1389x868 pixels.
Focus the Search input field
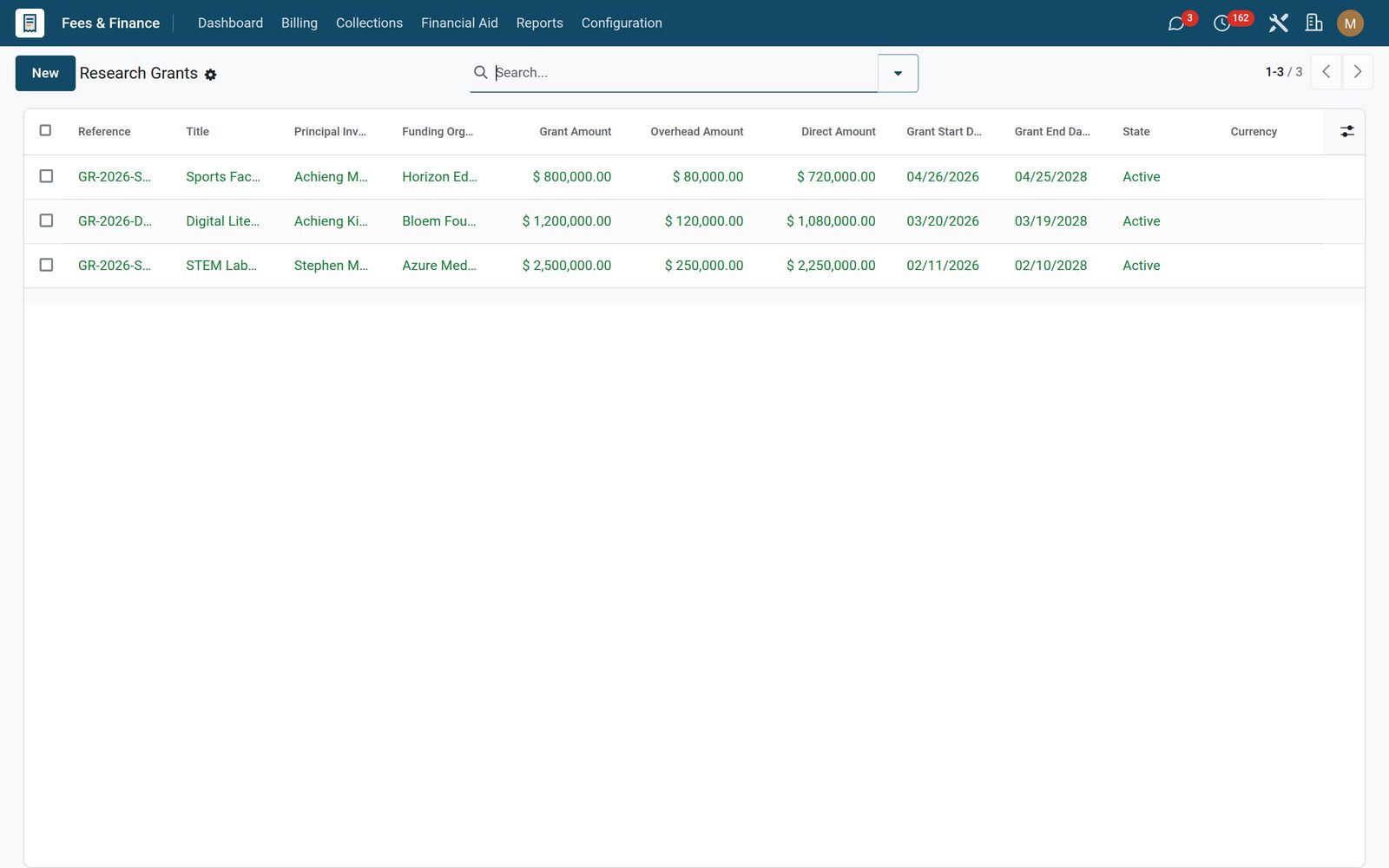684,73
